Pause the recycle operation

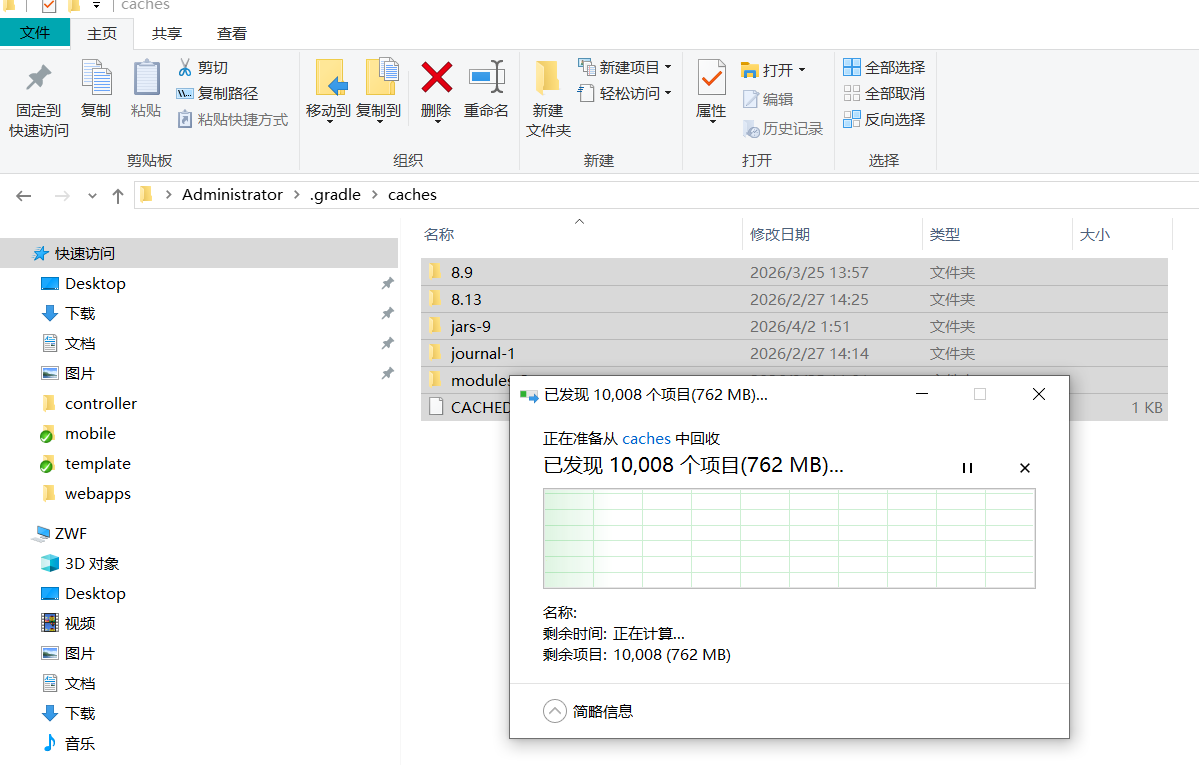(x=967, y=467)
